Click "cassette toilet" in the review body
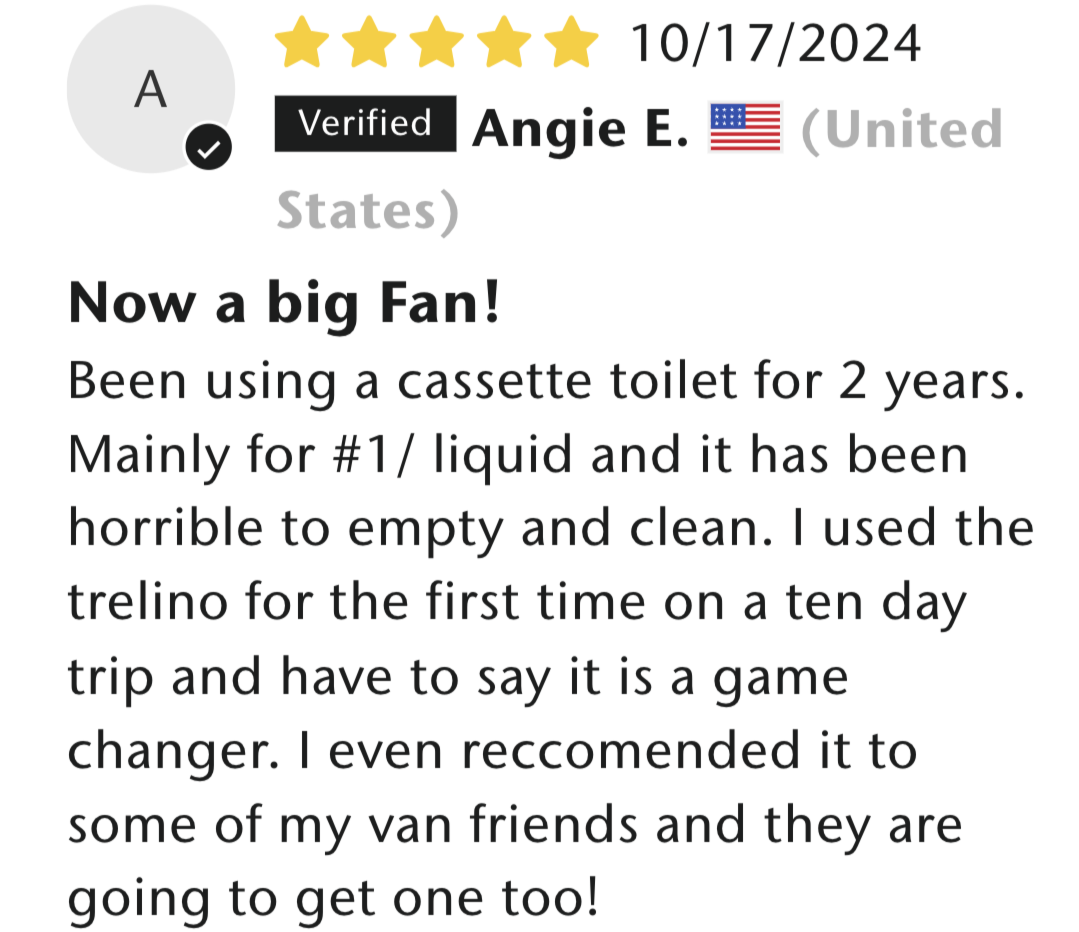Screen dimensions: 1079x932 pyautogui.click(x=564, y=381)
